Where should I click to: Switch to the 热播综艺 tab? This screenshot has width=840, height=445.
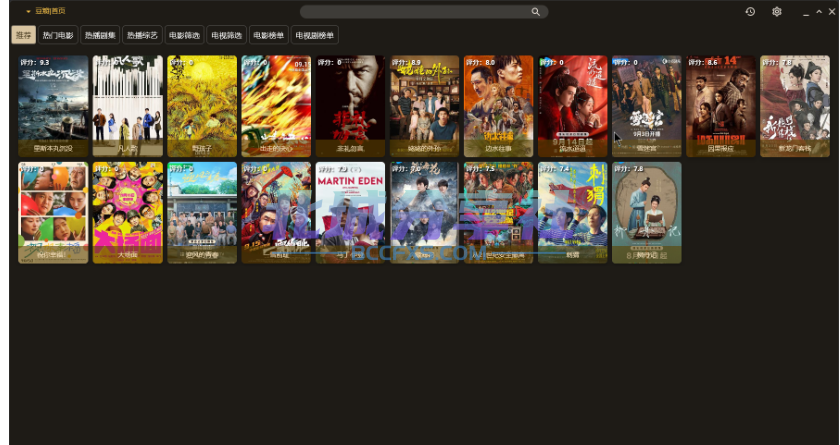tap(142, 35)
